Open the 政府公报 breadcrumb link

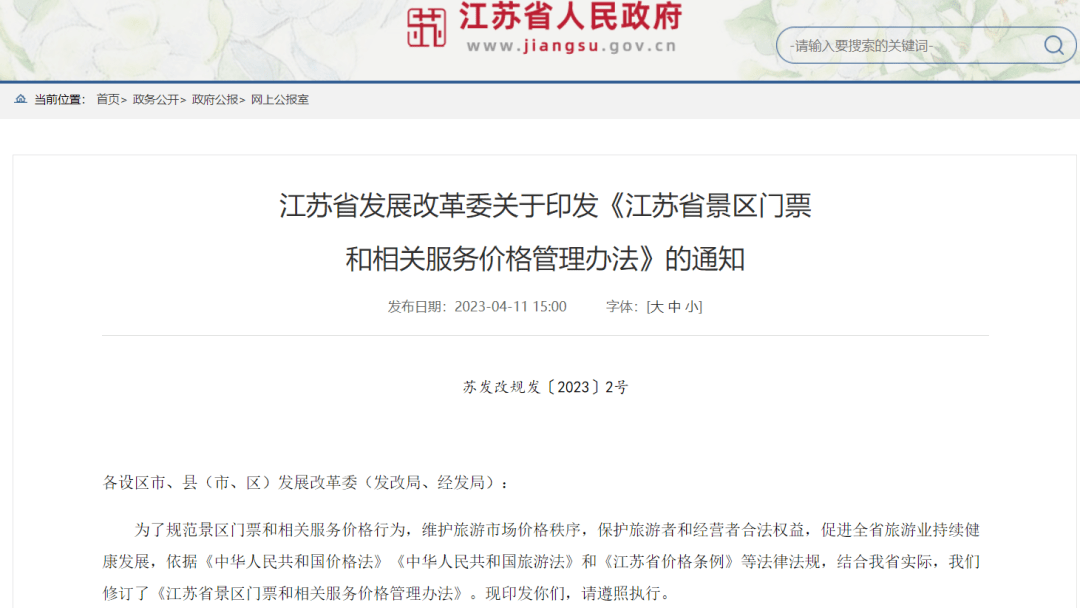(x=215, y=100)
